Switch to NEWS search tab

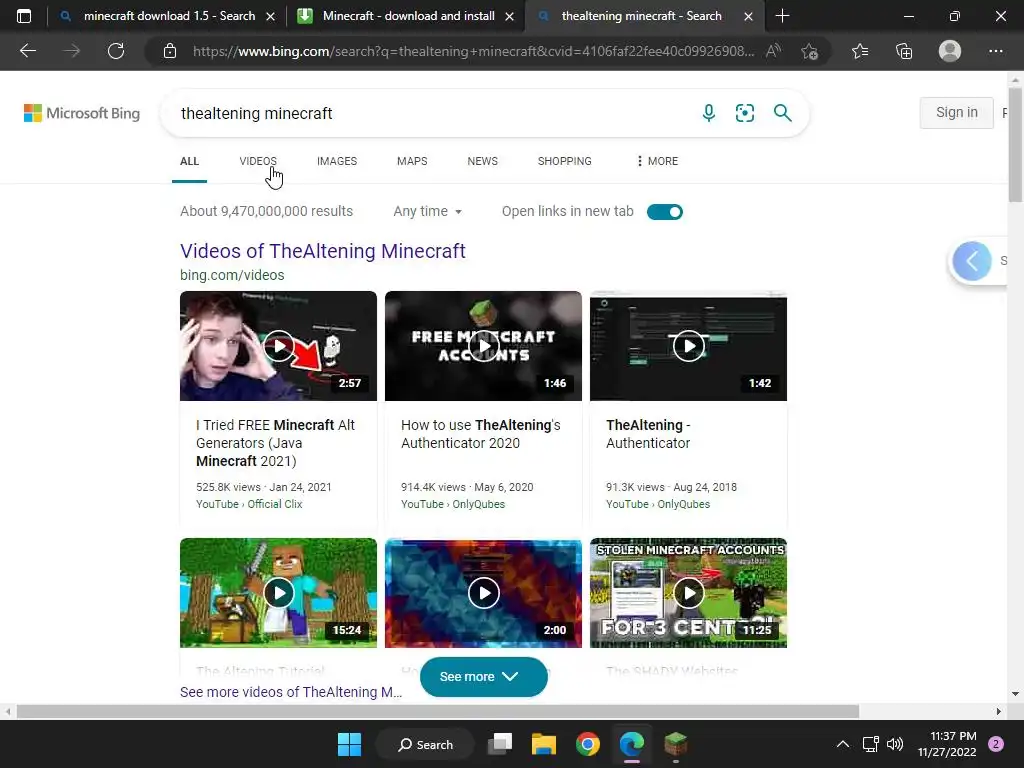[483, 161]
